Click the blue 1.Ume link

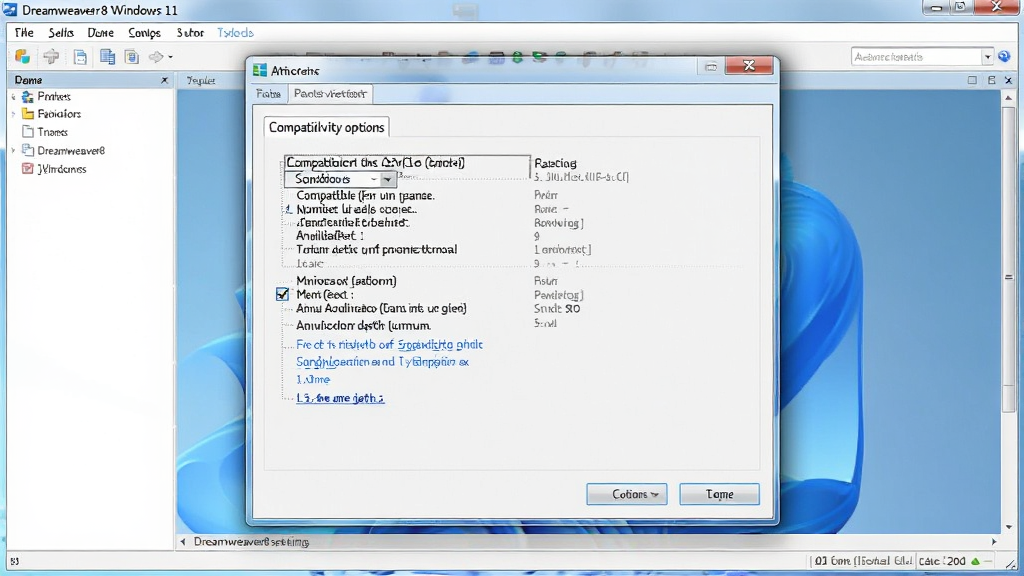point(313,379)
